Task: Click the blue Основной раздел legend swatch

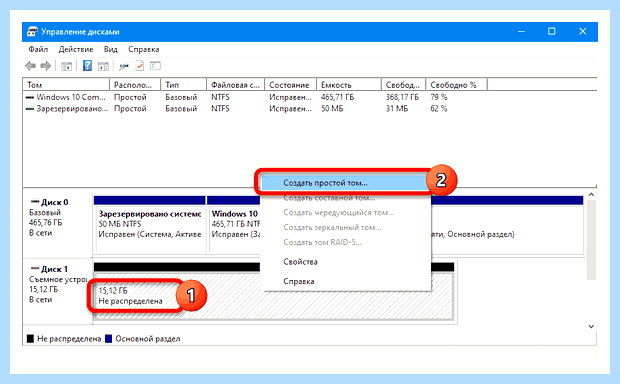Action: click(x=108, y=339)
